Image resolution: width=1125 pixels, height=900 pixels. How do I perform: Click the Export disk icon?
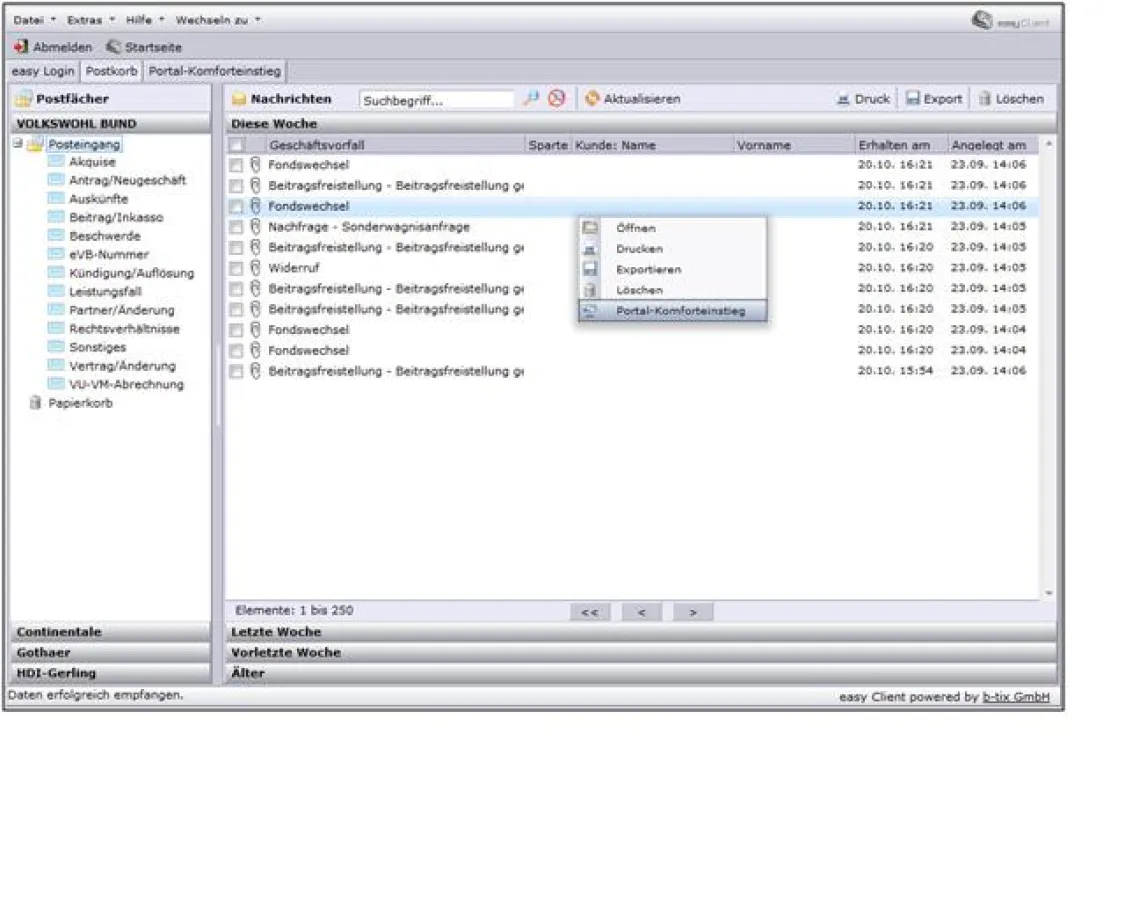click(x=913, y=99)
